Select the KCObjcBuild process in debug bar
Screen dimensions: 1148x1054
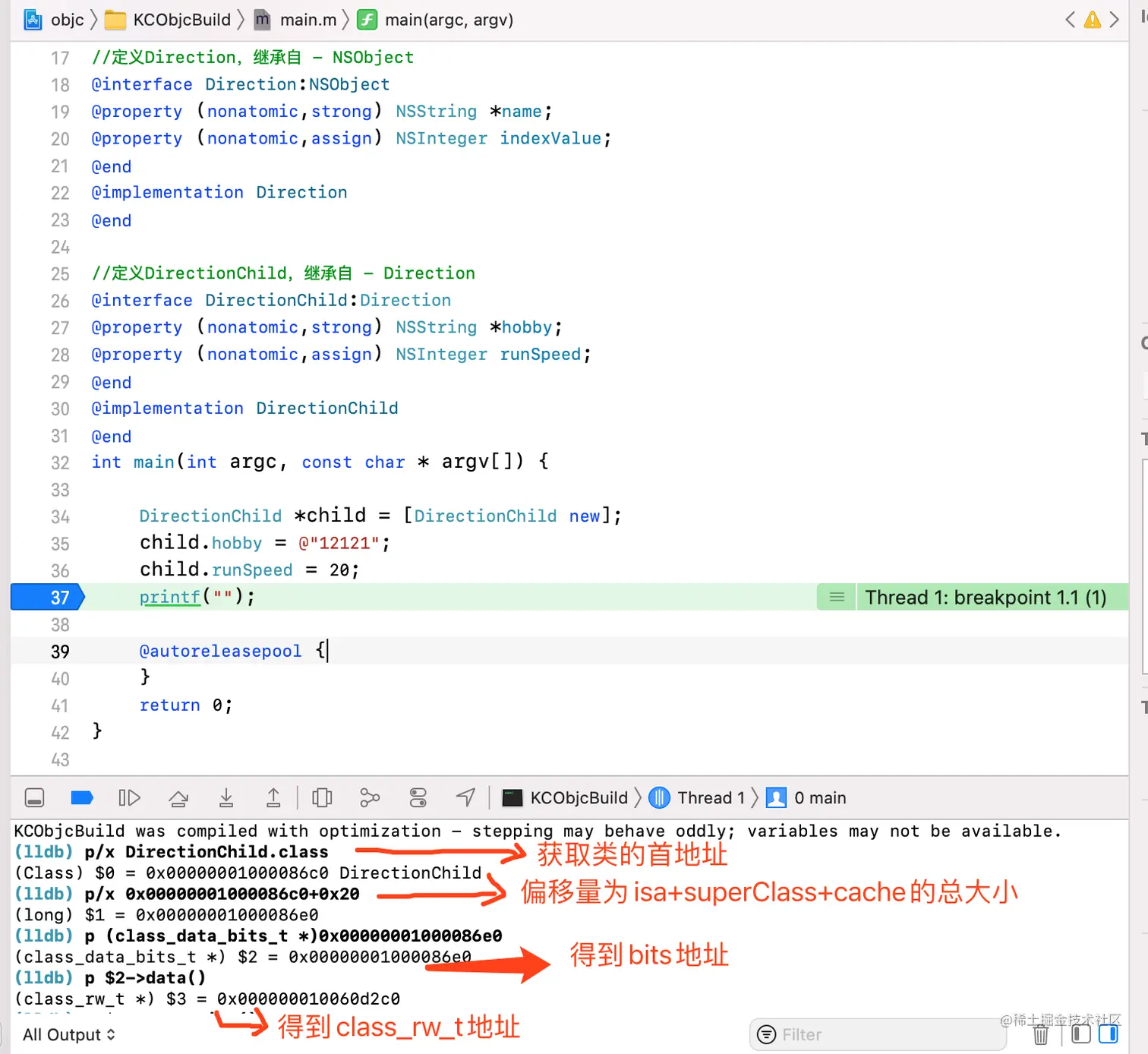(x=566, y=797)
